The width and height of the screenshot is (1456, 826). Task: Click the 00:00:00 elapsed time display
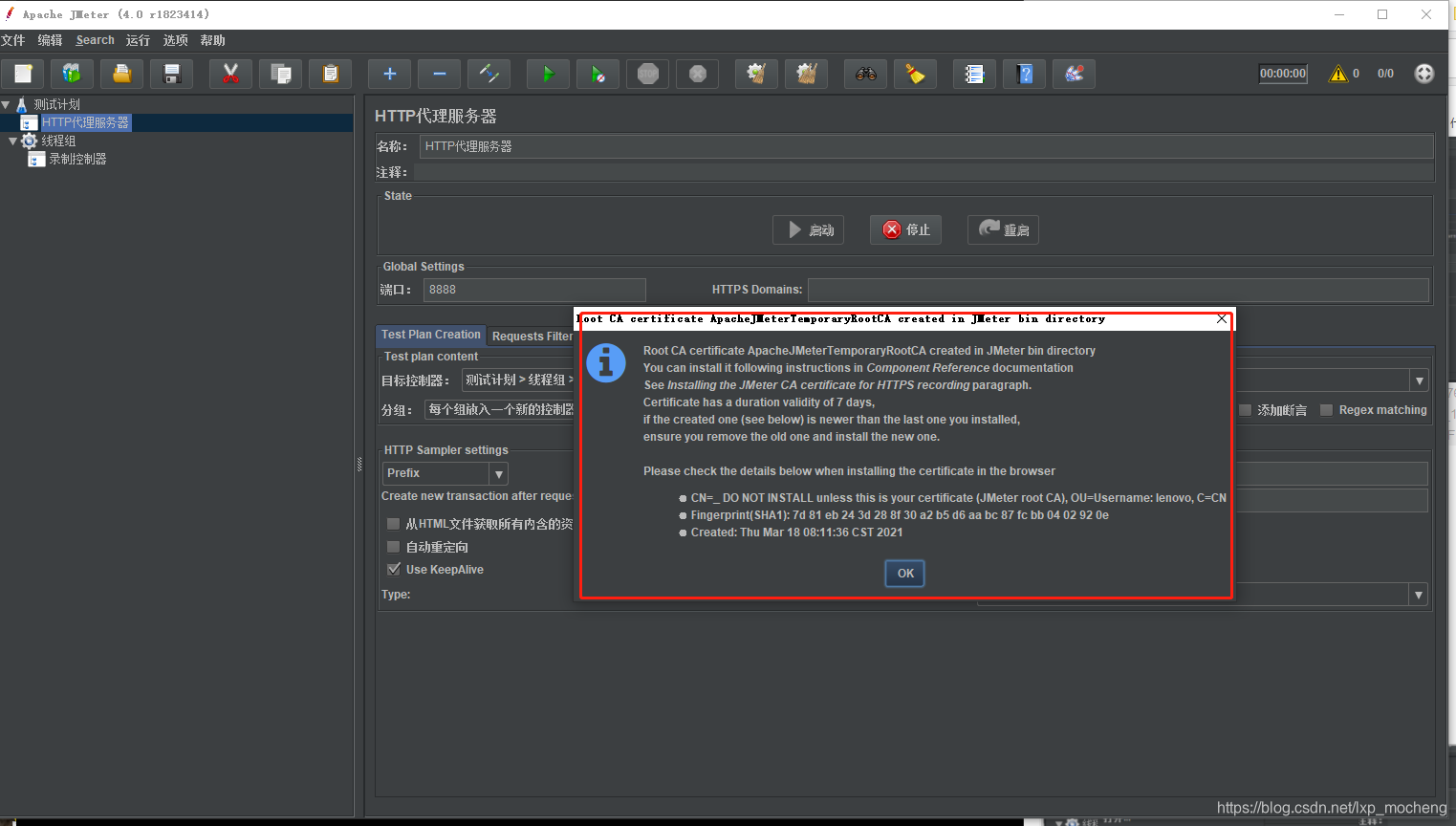[x=1283, y=74]
